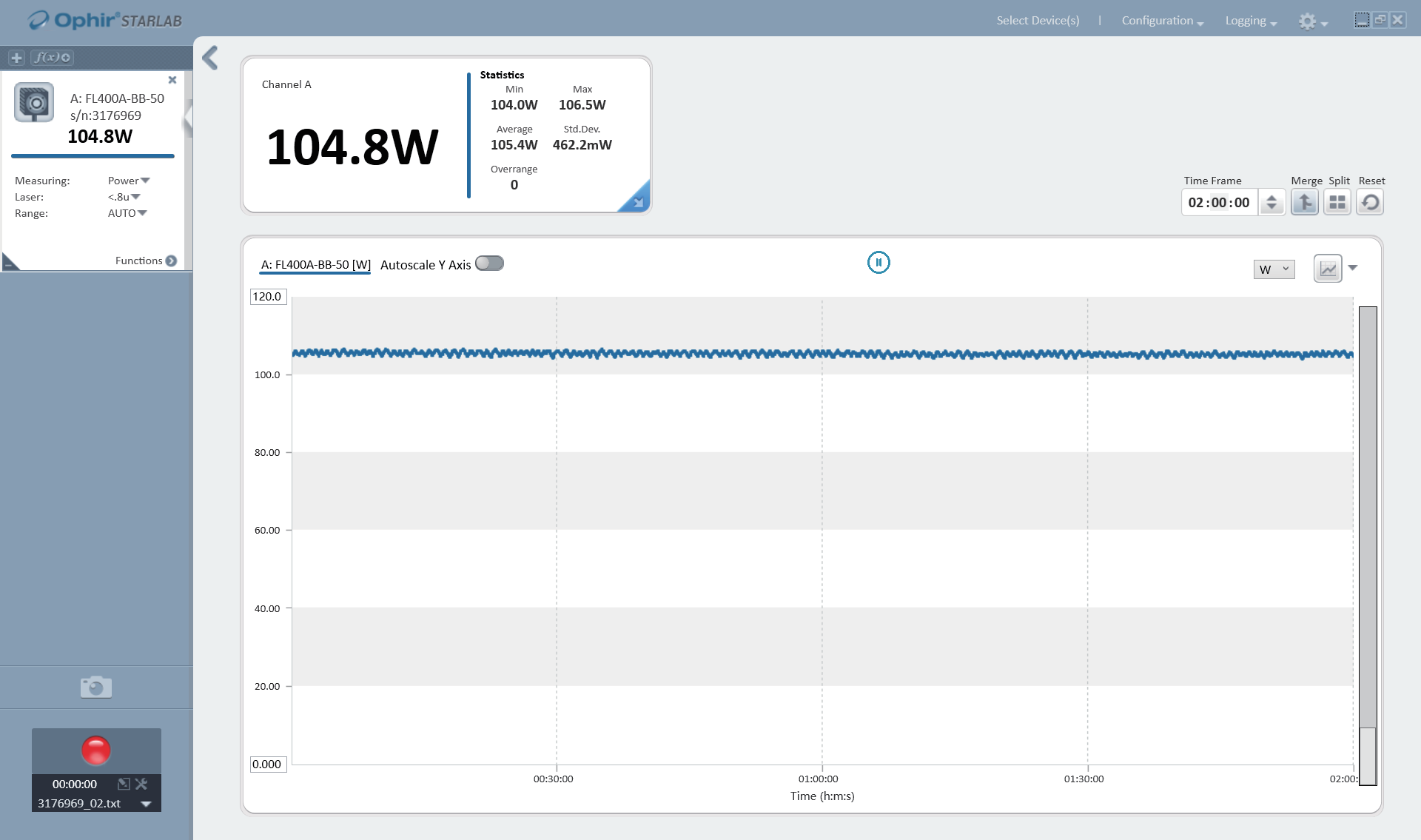Expand Channel A display via blue corner arrow
The image size is (1421, 840).
tap(638, 201)
